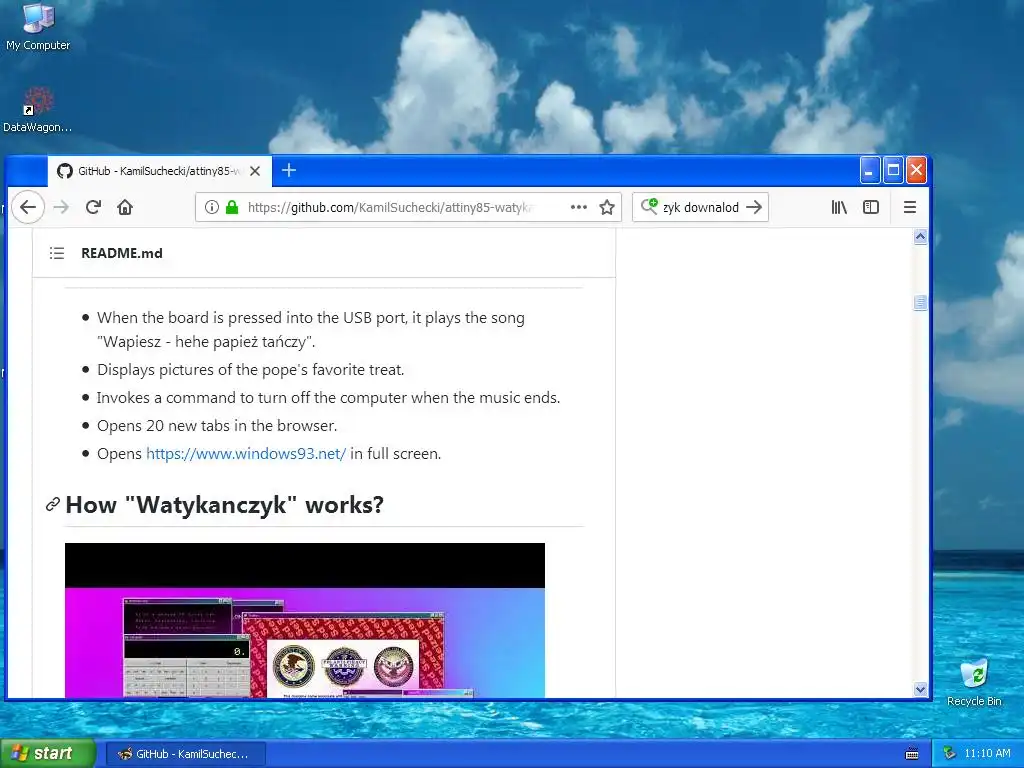Viewport: 1024px width, 768px height.
Task: Open the Windows Start menu
Action: [48, 754]
